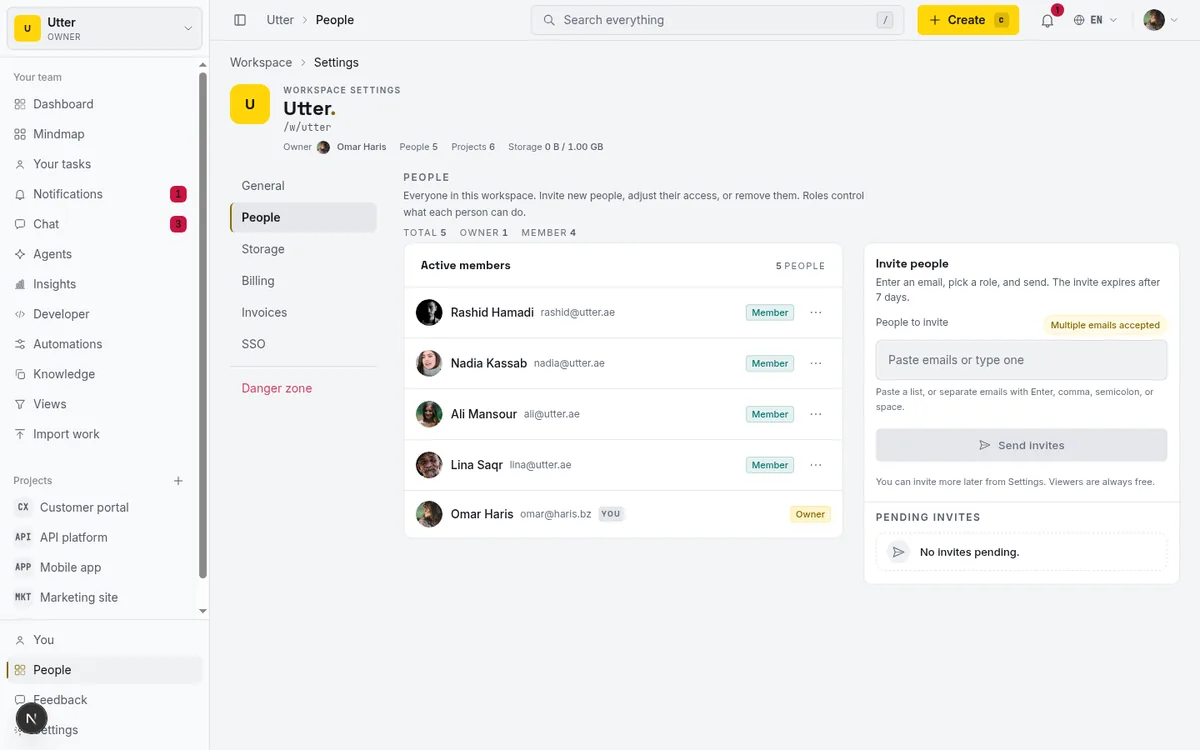Viewport: 1200px width, 750px height.
Task: Click the round N logo button
Action: [x=32, y=718]
